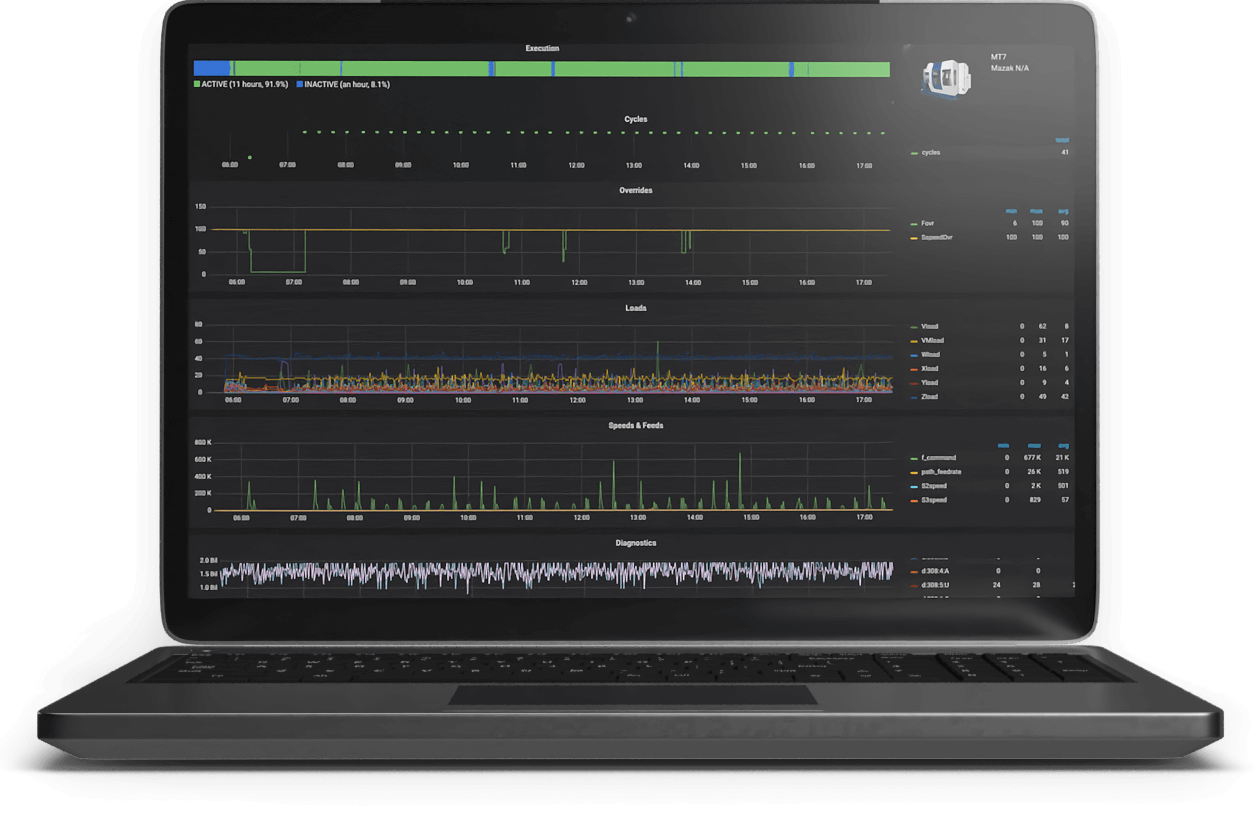Click the Yload legend color marker
Screen dimensions: 1260x815
[x=914, y=383]
